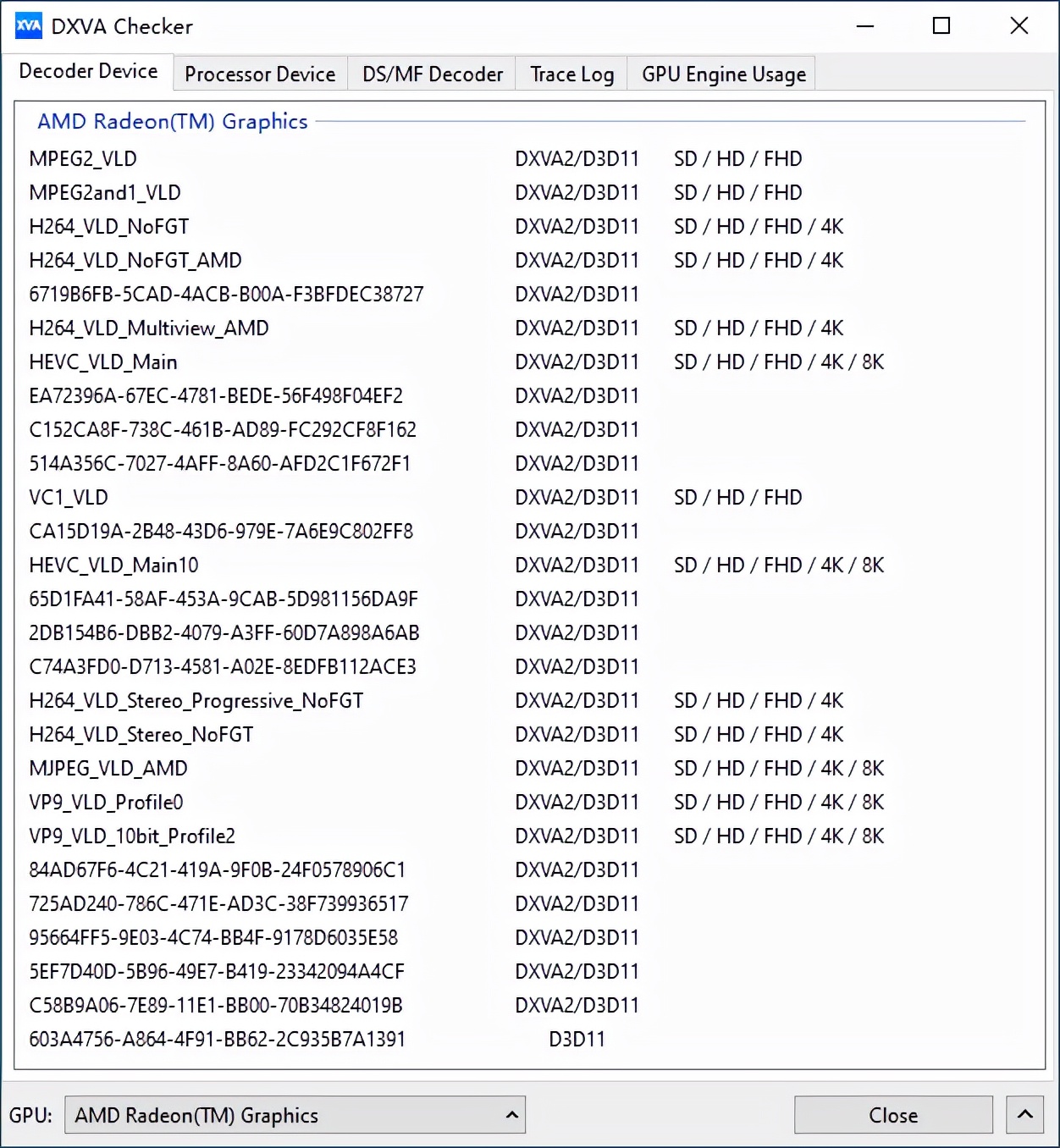The width and height of the screenshot is (1060, 1148).
Task: Click the resolution list for MJPEG_VLD_AMD
Action: pos(779,768)
